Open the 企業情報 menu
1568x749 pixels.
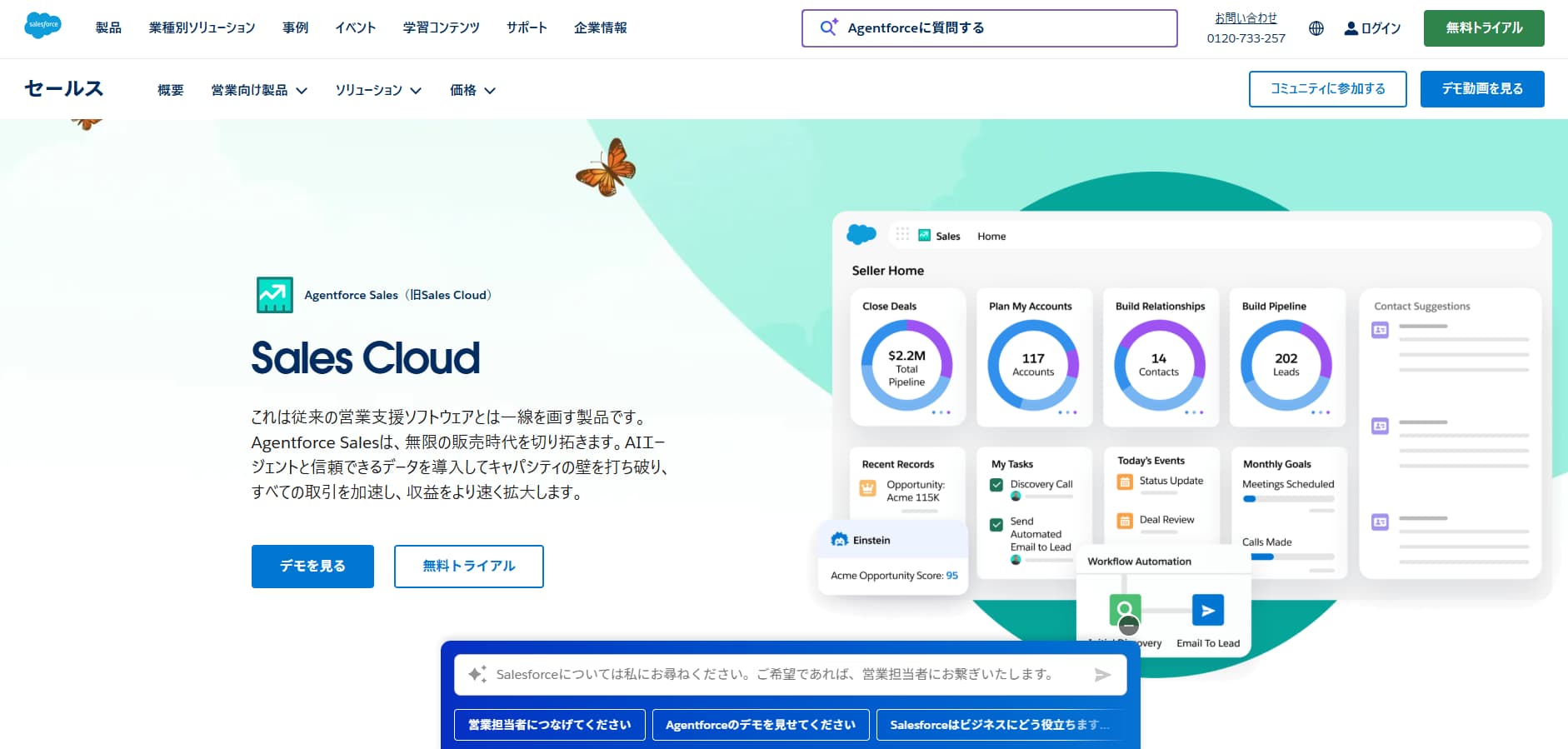(600, 27)
